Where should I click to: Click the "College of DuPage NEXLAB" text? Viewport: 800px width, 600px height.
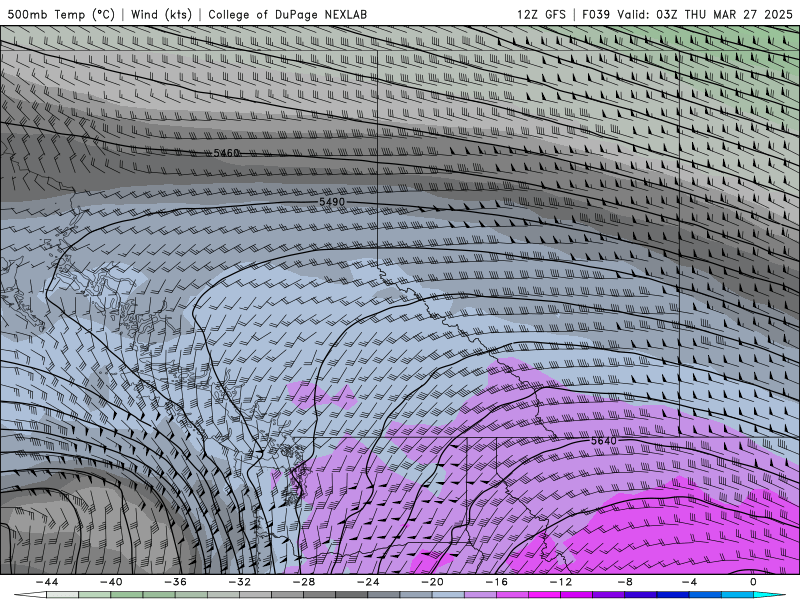tap(287, 14)
